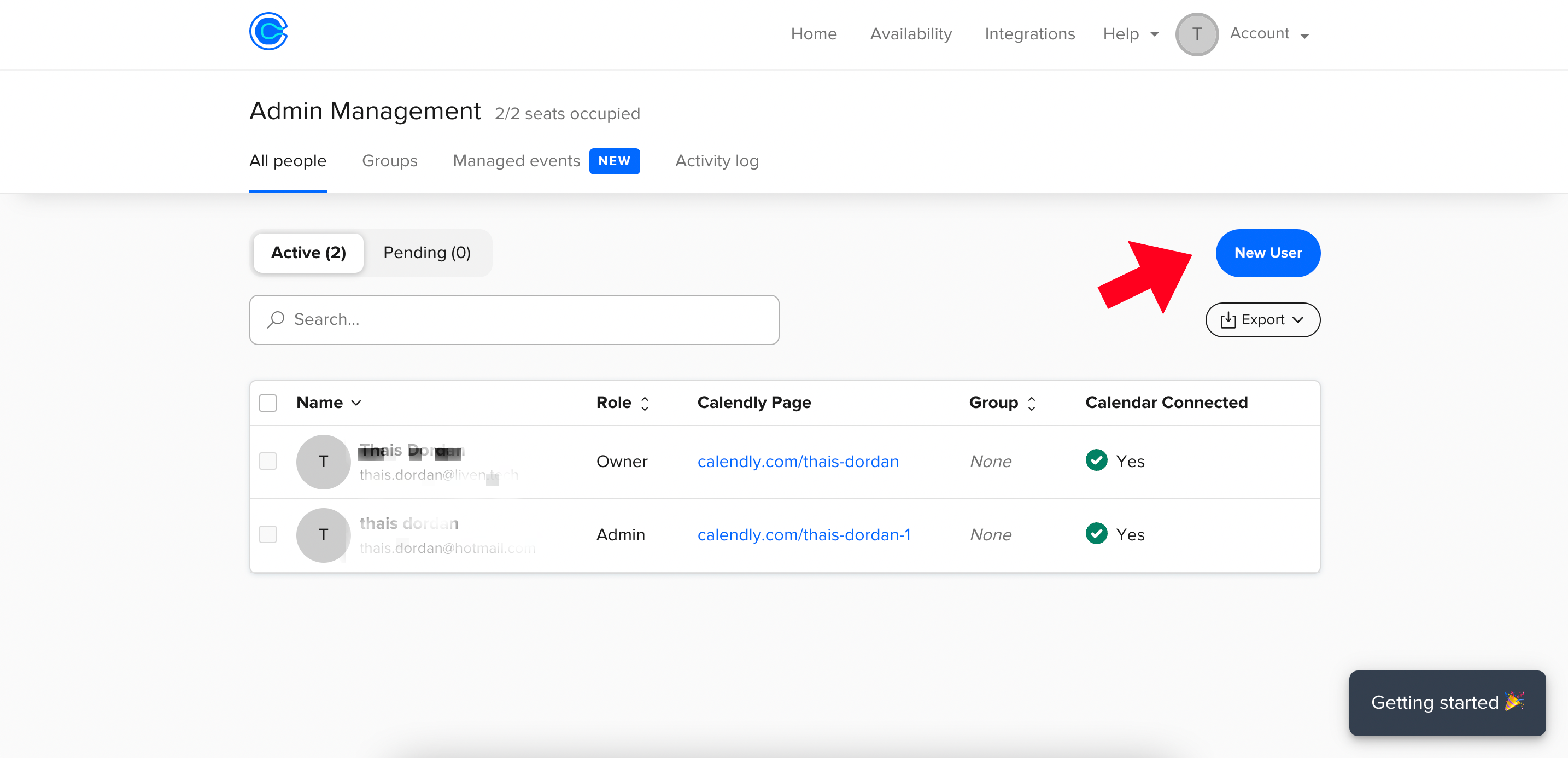Image resolution: width=1568 pixels, height=758 pixels.
Task: Click Owner row's green calendar-connected checkmark
Action: point(1096,460)
